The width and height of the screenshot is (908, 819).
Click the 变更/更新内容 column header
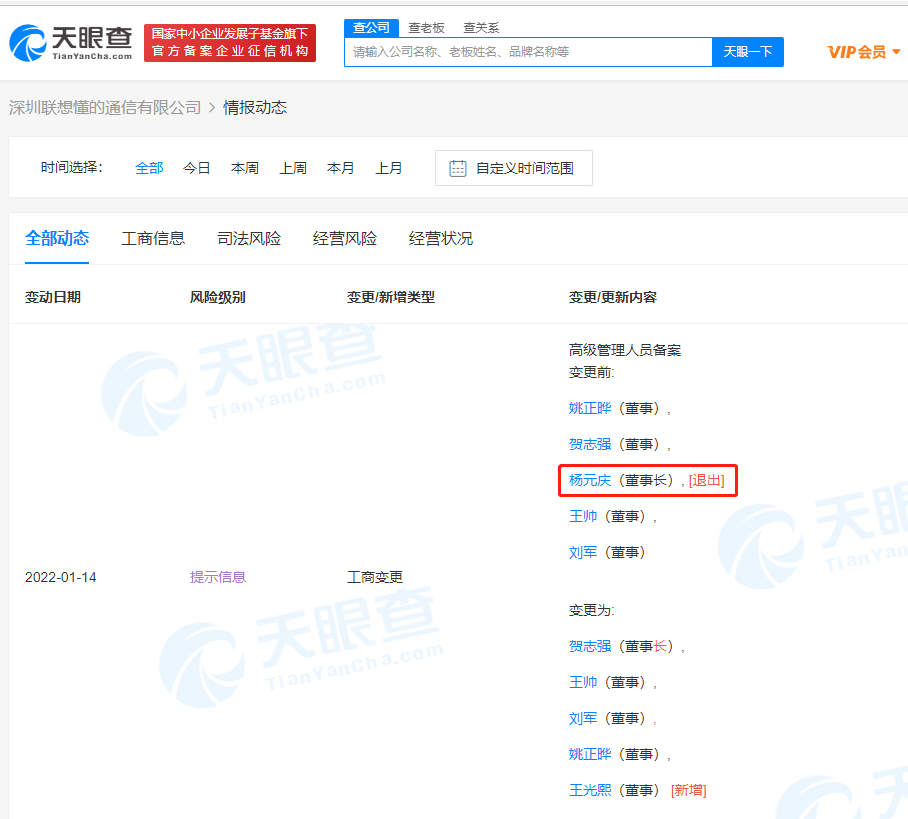coord(613,297)
